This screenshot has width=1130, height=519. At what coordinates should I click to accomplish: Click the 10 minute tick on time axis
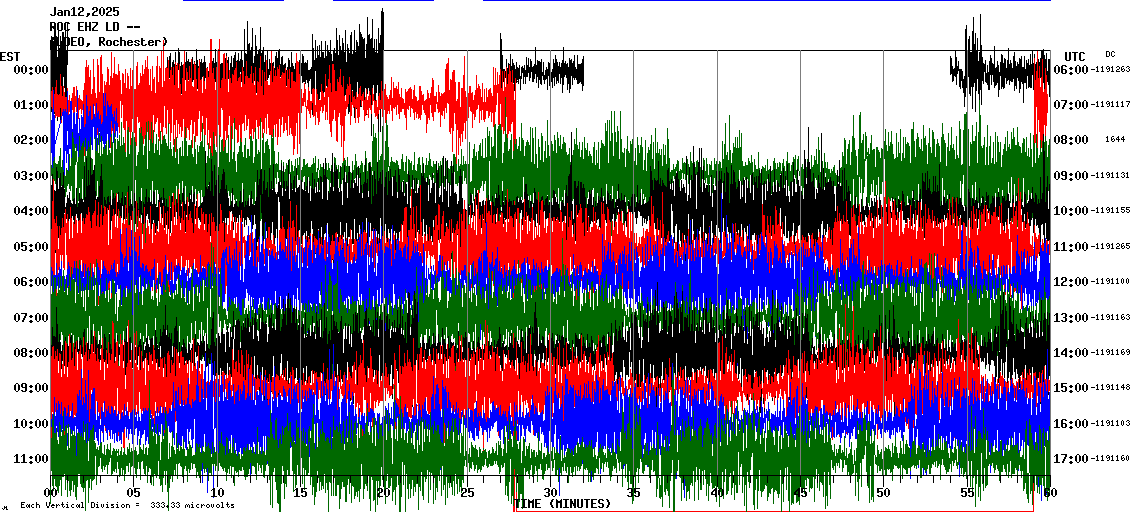pos(217,493)
